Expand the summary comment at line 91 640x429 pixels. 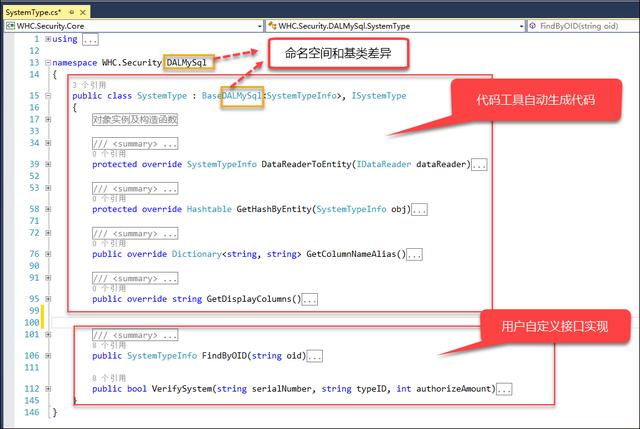point(48,278)
